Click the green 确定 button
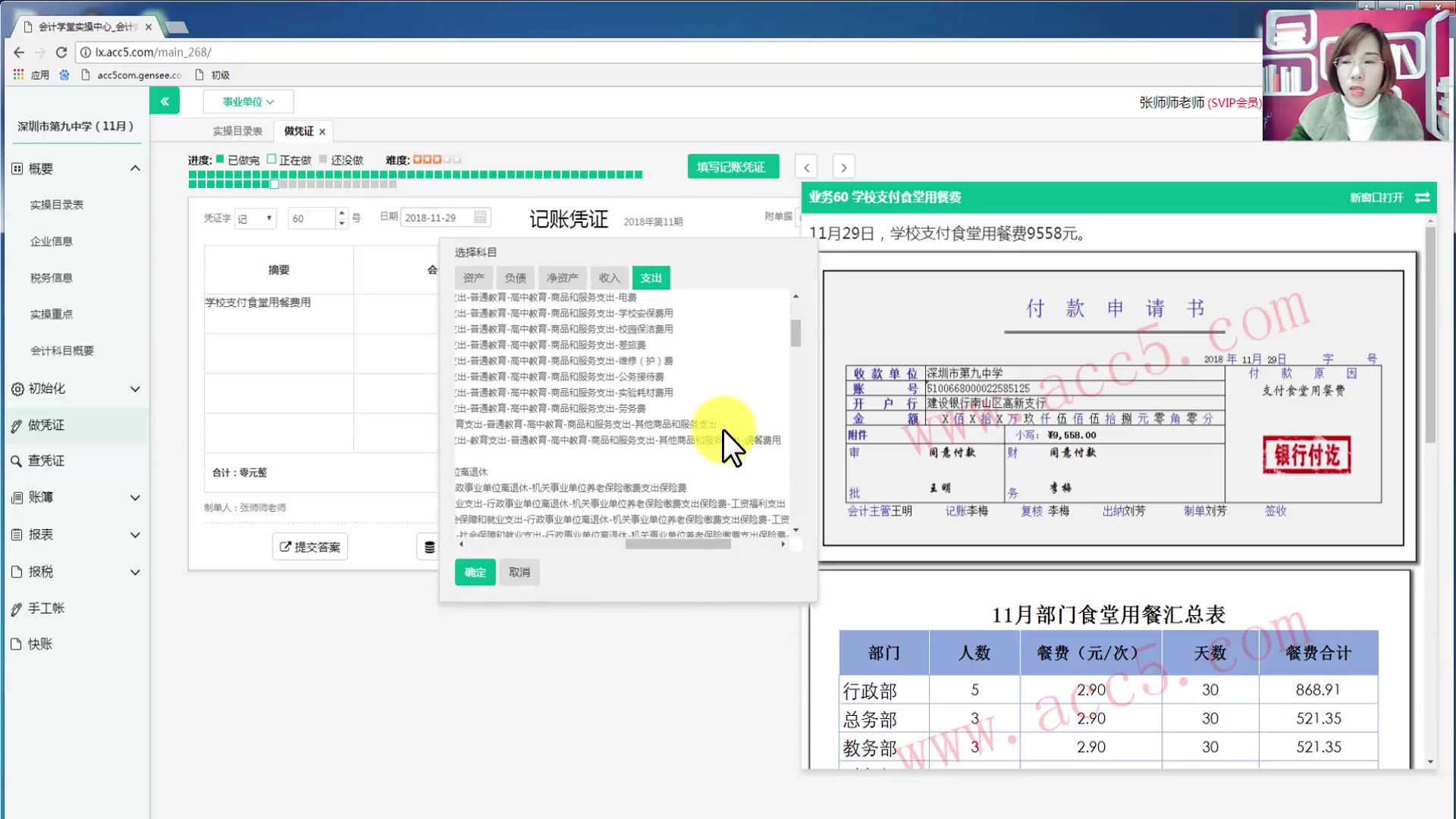 (475, 572)
